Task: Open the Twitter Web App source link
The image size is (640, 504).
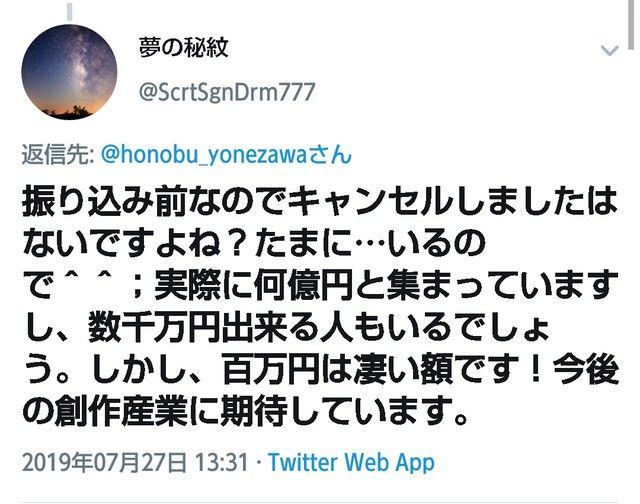Action: click(x=351, y=462)
